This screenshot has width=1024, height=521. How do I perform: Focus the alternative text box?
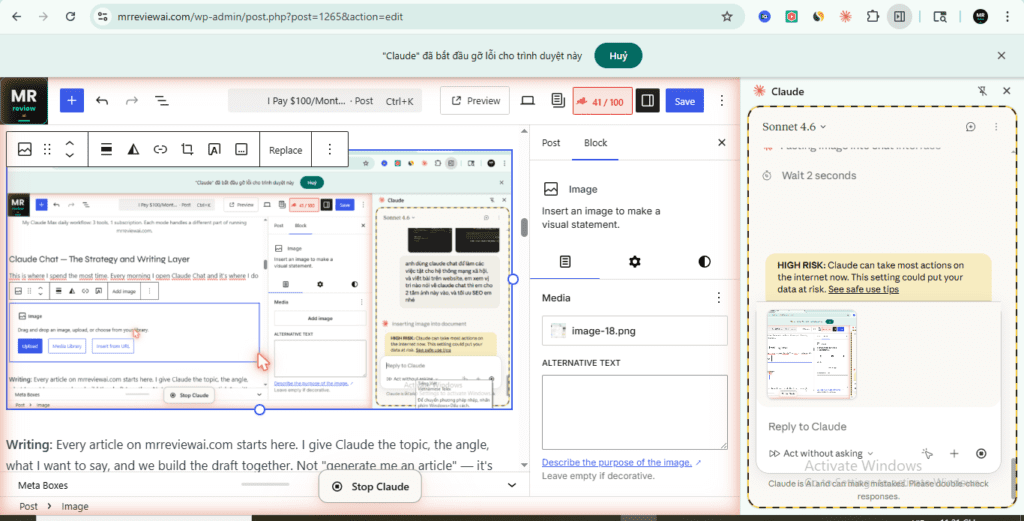[635, 412]
